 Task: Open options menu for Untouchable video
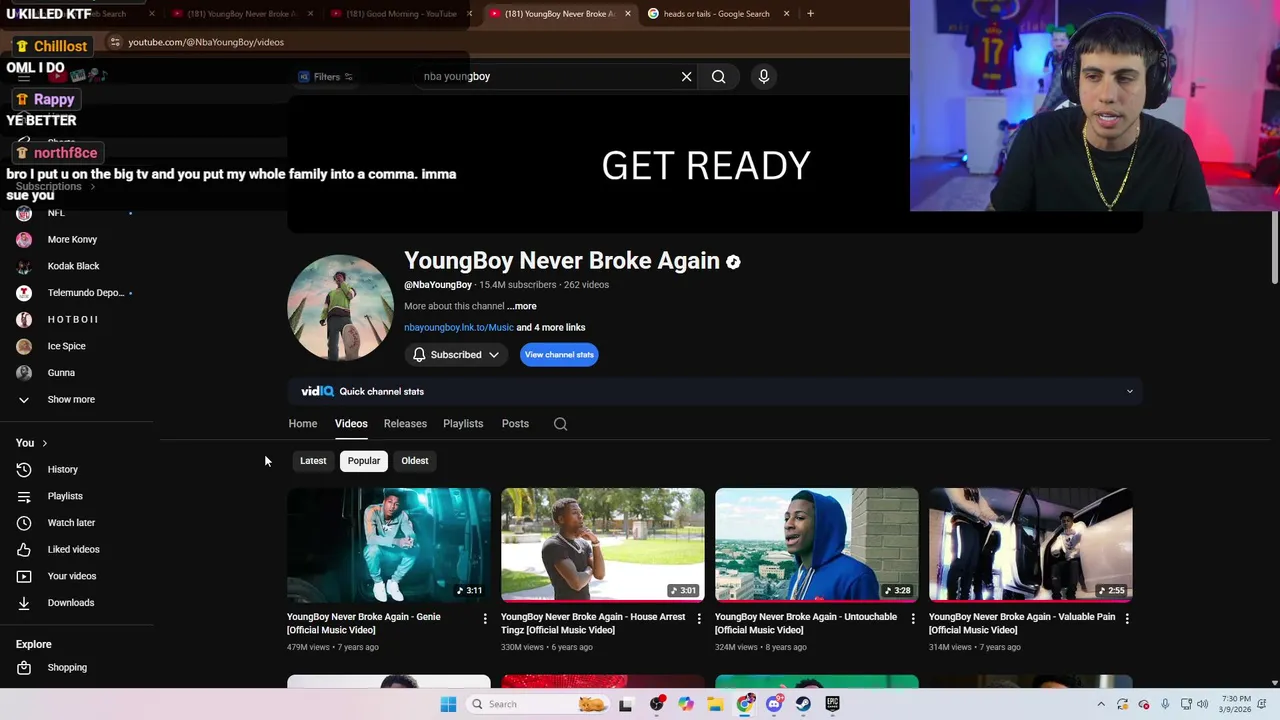tap(913, 619)
